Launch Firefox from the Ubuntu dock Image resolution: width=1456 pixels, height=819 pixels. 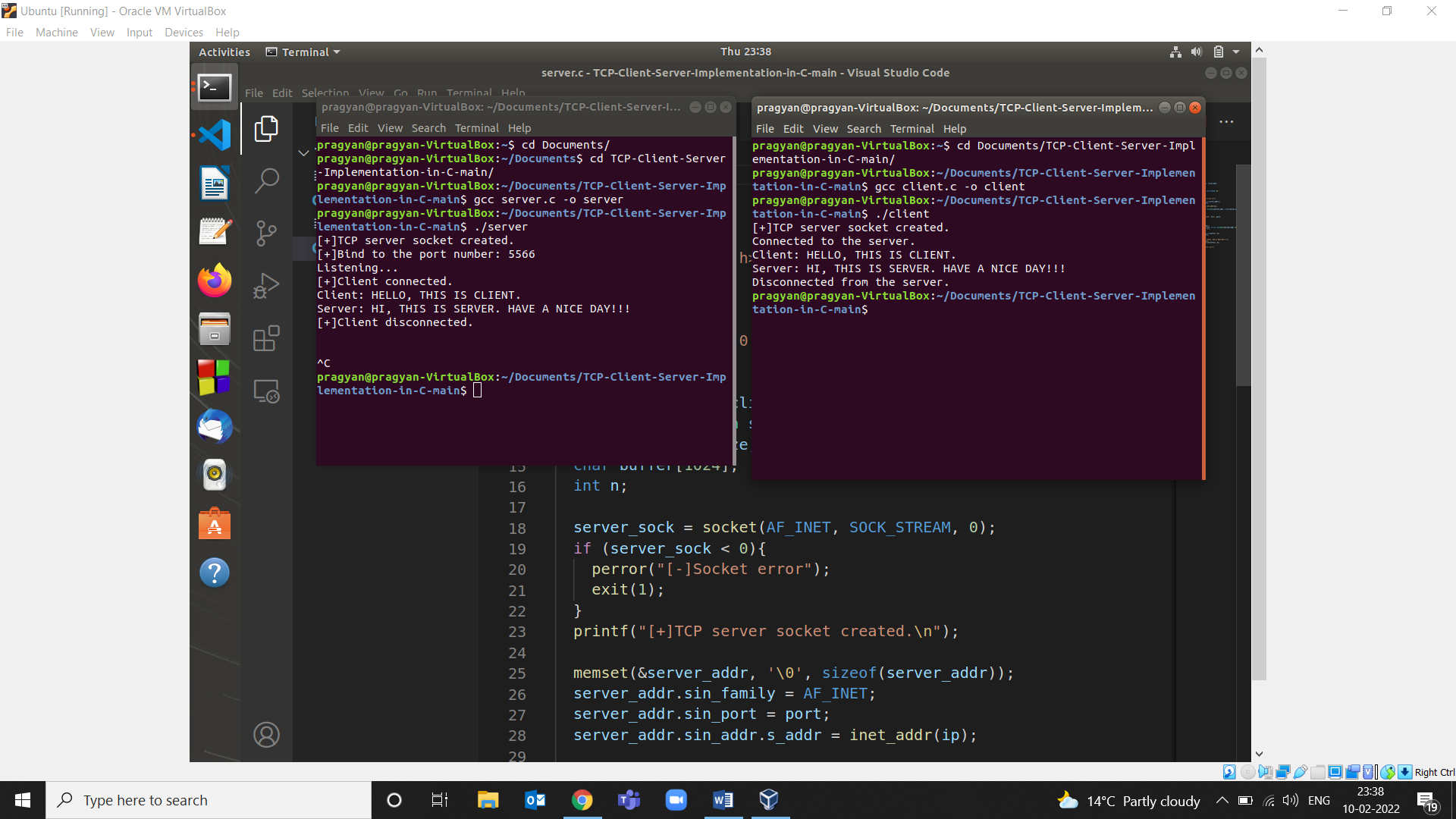pyautogui.click(x=214, y=280)
